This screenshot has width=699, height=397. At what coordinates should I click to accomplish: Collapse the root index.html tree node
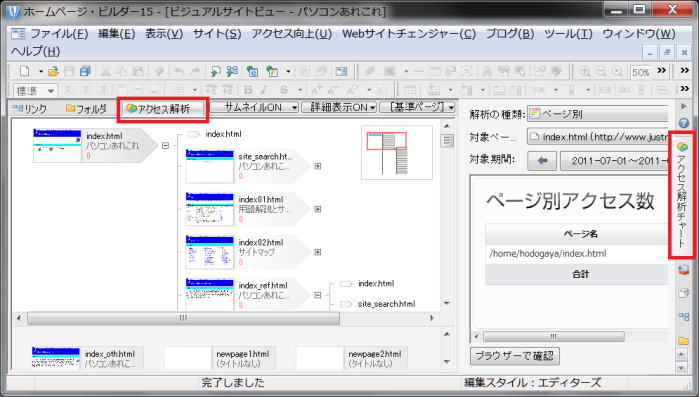point(165,145)
